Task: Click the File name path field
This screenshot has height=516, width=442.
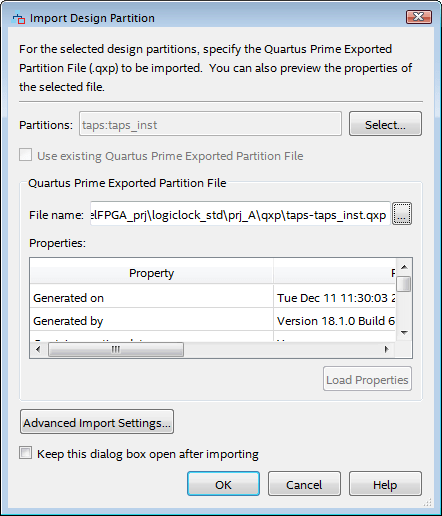Action: pyautogui.click(x=240, y=214)
